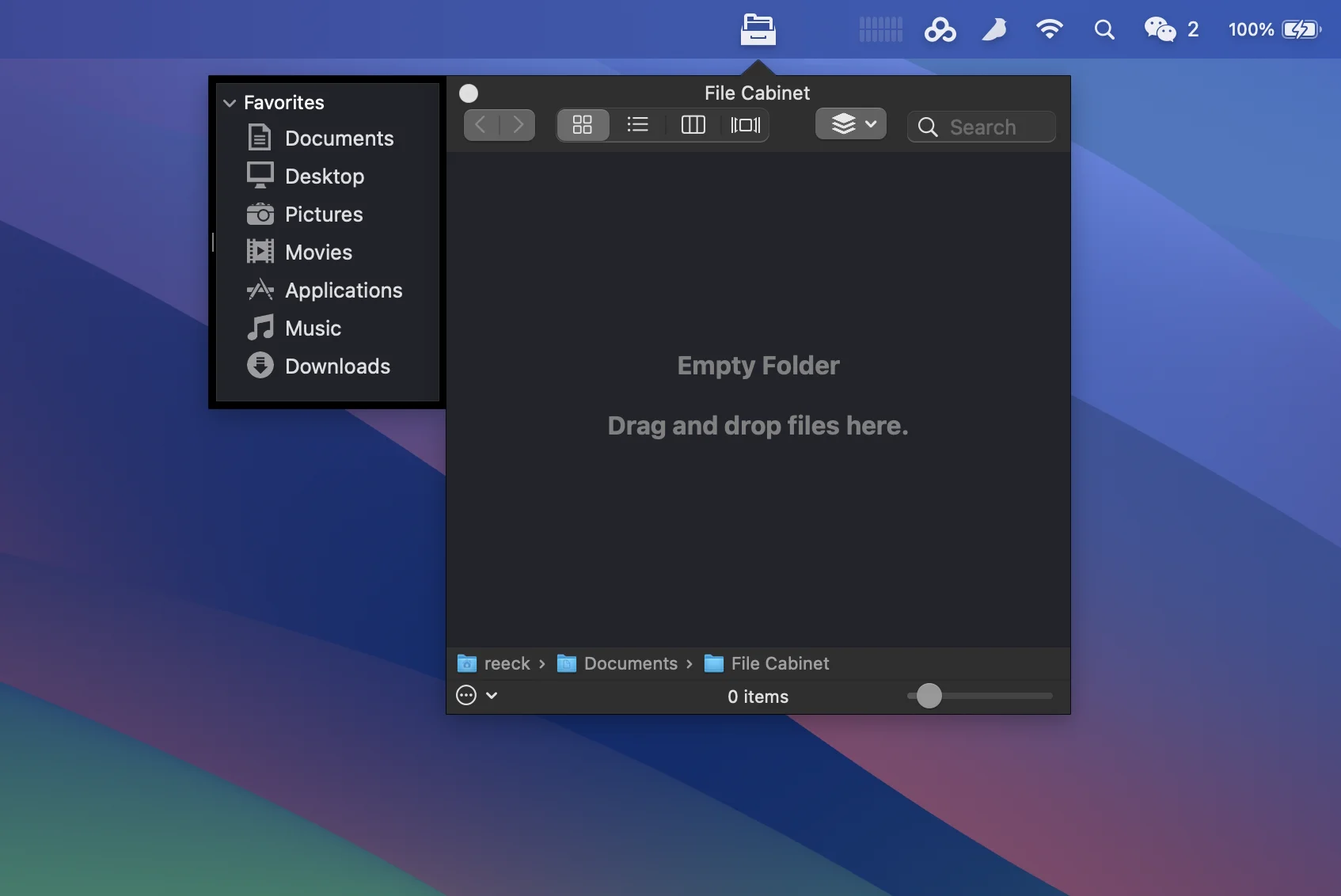Open Spotlight search in menu bar

tap(1104, 30)
